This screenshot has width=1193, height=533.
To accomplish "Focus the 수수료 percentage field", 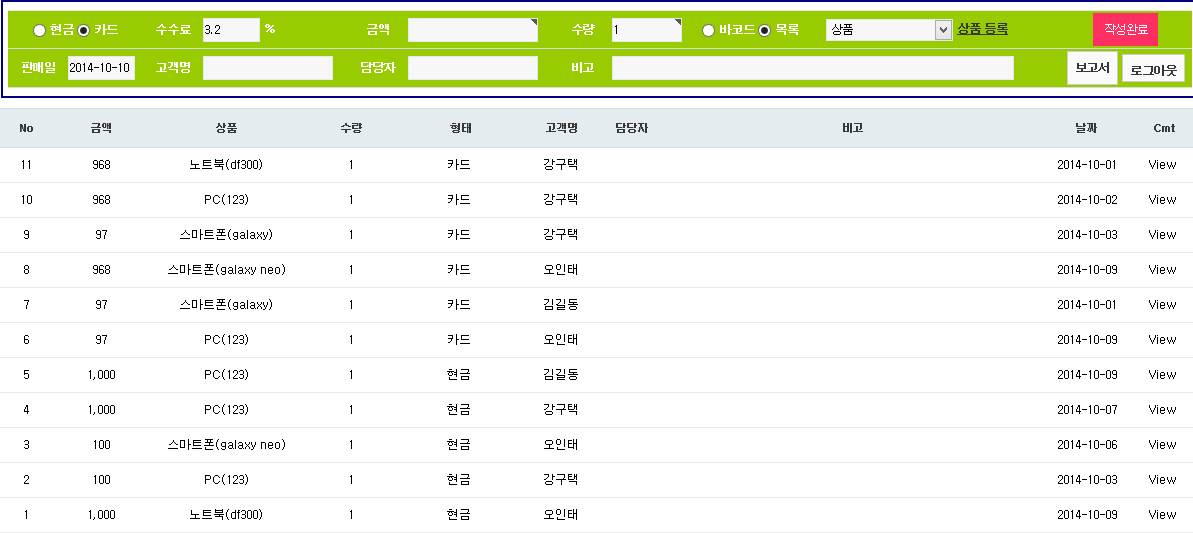I will pyautogui.click(x=230, y=30).
